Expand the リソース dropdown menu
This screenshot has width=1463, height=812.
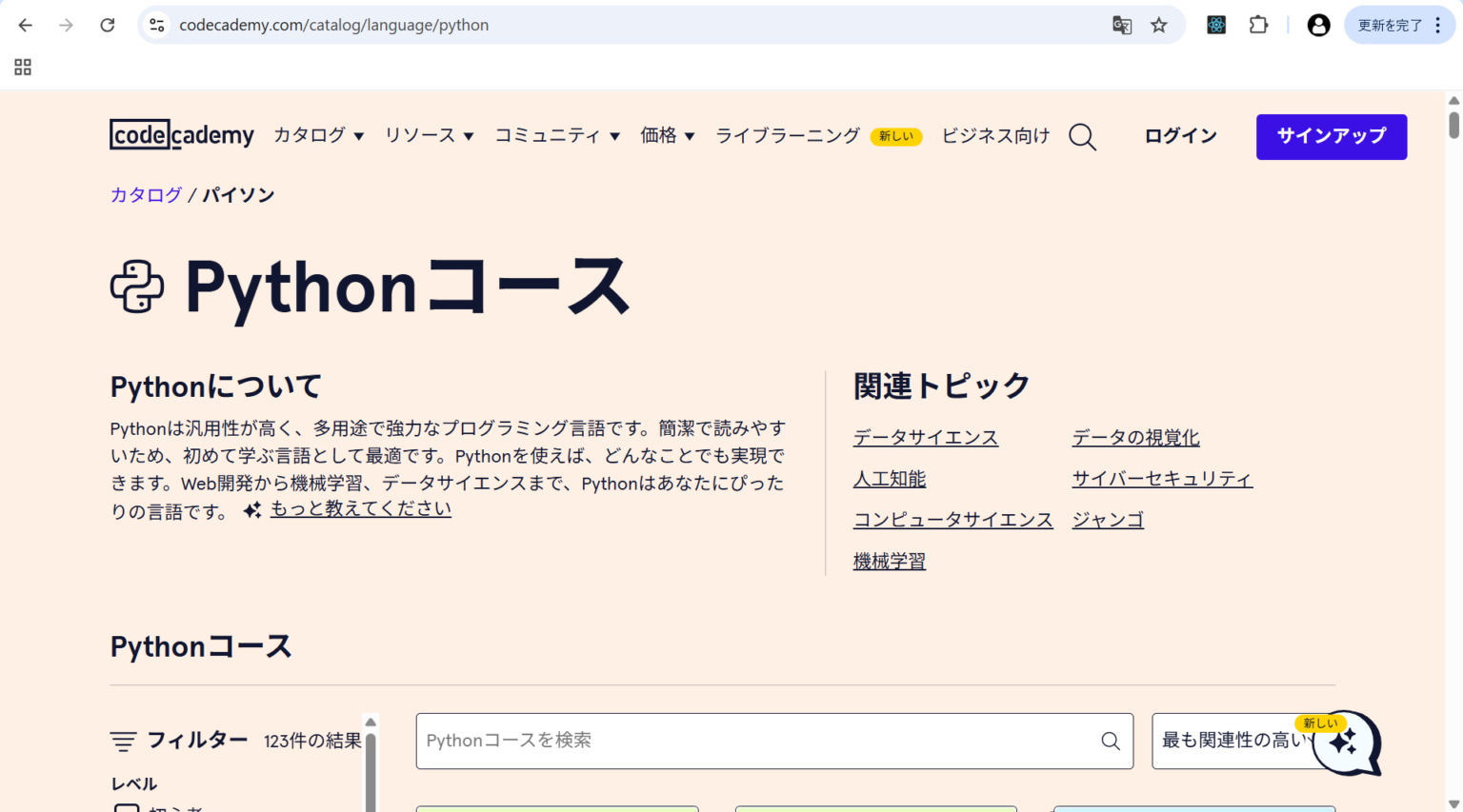(x=429, y=136)
